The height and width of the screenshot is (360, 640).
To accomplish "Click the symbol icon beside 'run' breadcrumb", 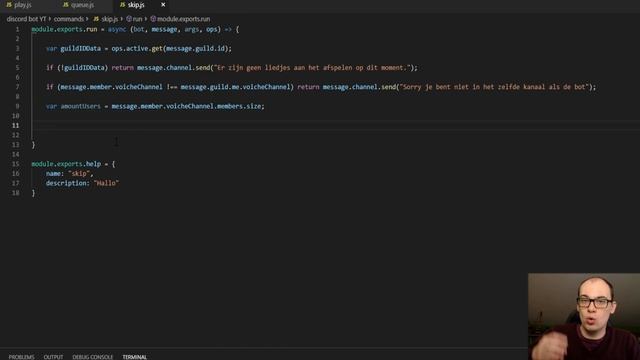I will (129, 19).
